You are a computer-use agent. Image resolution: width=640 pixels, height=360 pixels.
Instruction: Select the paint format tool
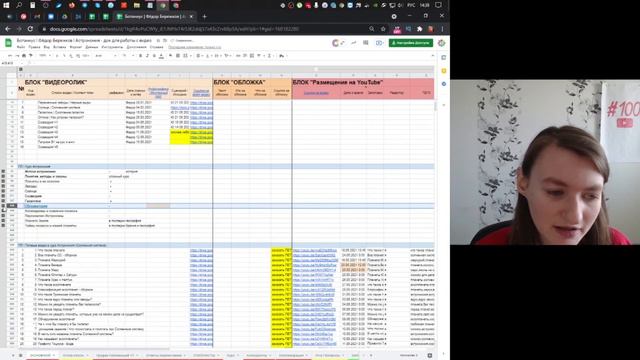coord(31,56)
